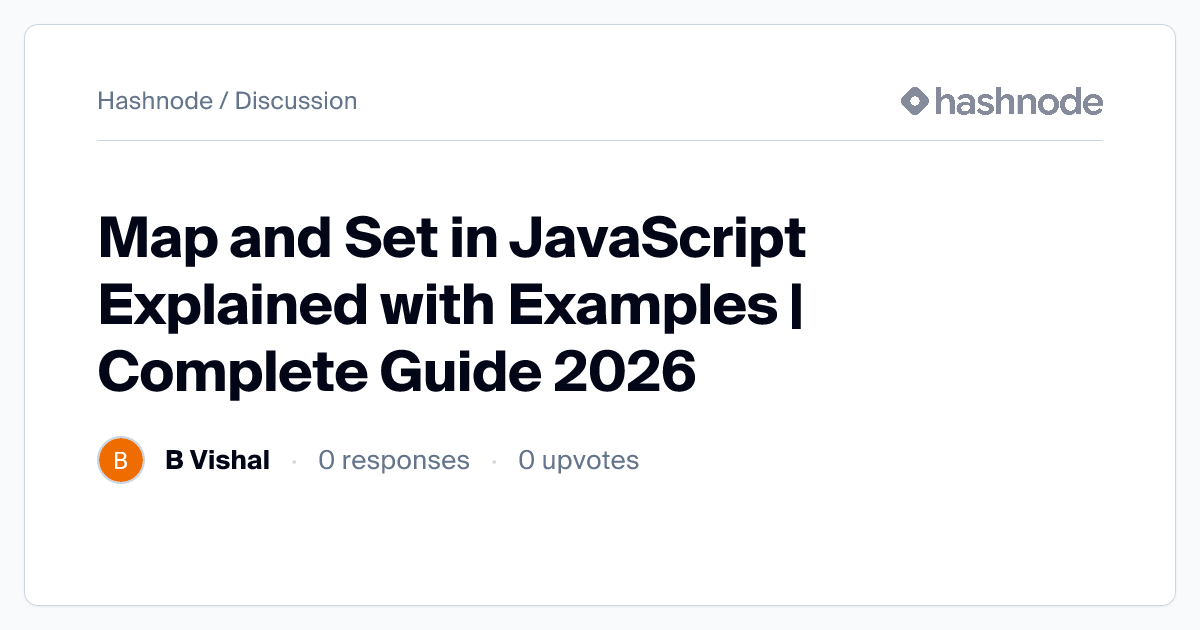Open the Hashnode breadcrumb link
The height and width of the screenshot is (630, 1200).
point(154,101)
